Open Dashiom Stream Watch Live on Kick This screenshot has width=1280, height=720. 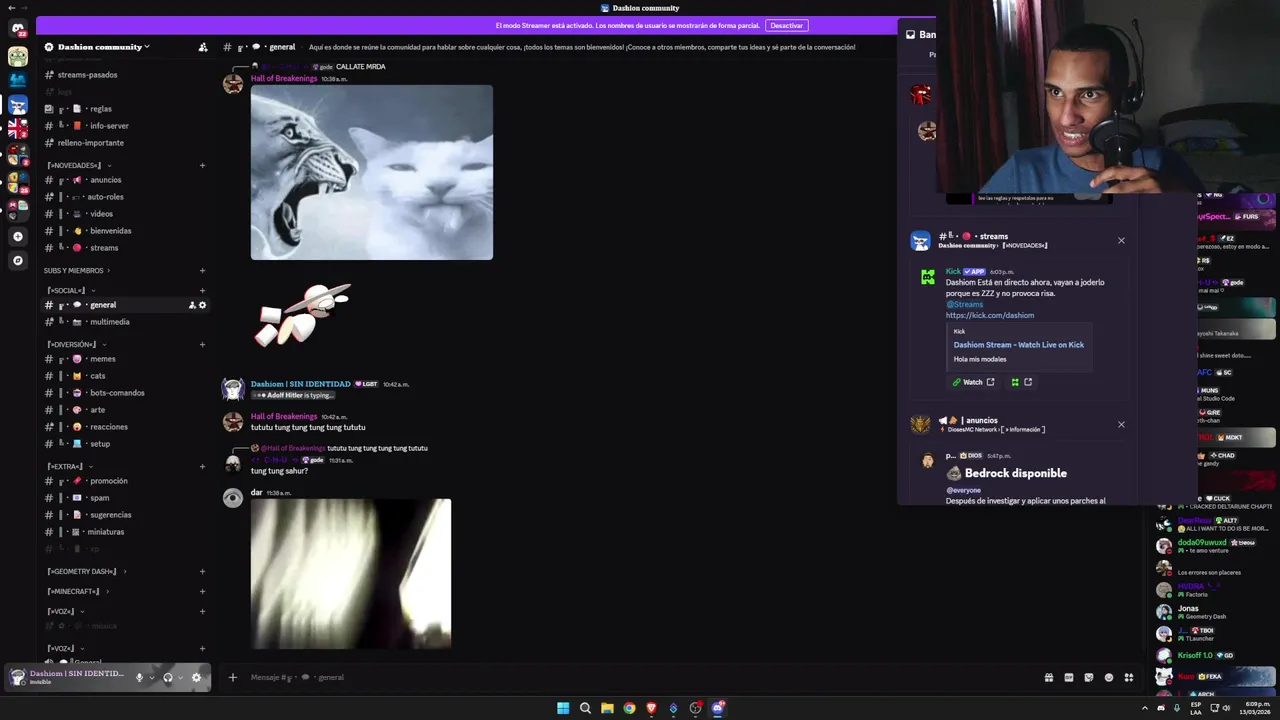[1018, 345]
